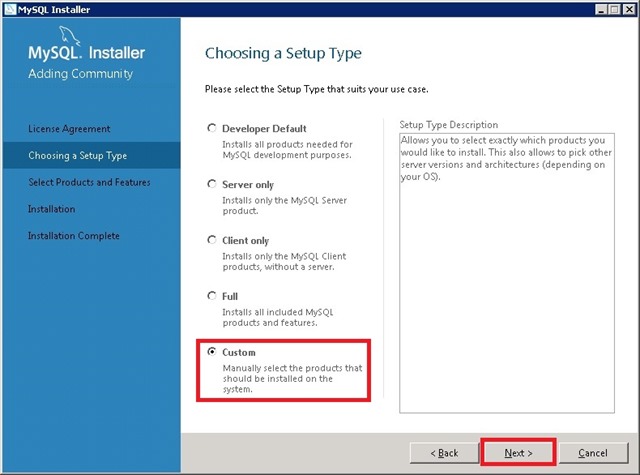Click the Next button
640x475 pixels.
pos(518,453)
